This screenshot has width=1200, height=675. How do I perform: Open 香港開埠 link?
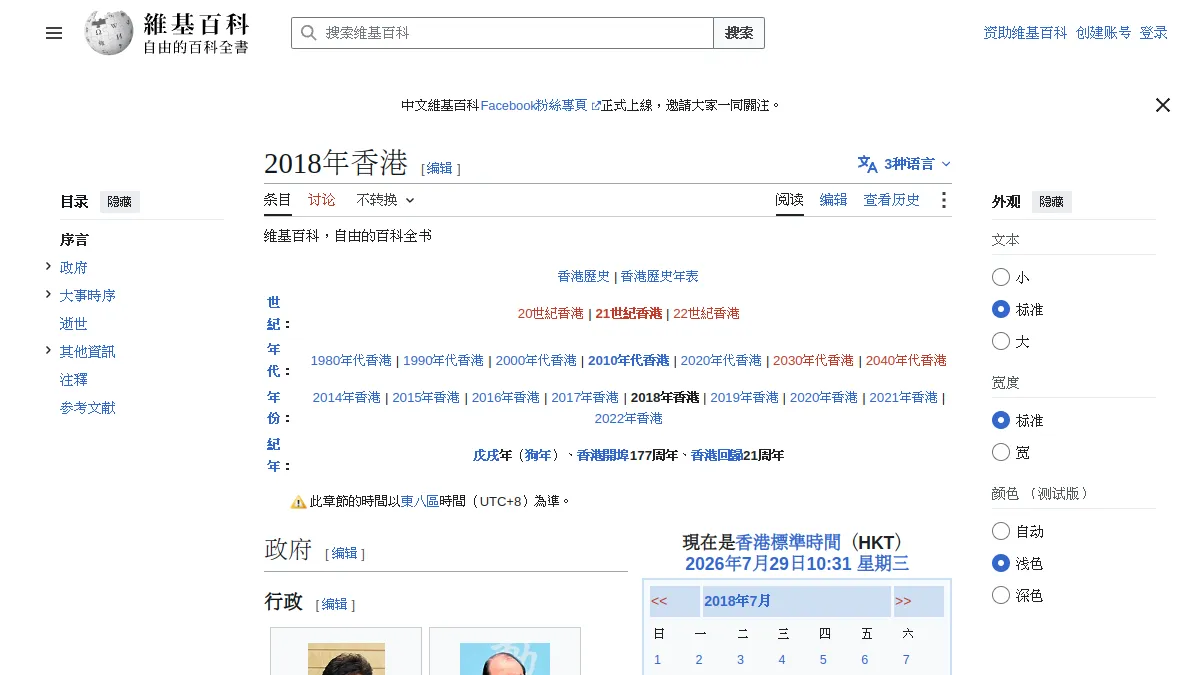coord(603,455)
